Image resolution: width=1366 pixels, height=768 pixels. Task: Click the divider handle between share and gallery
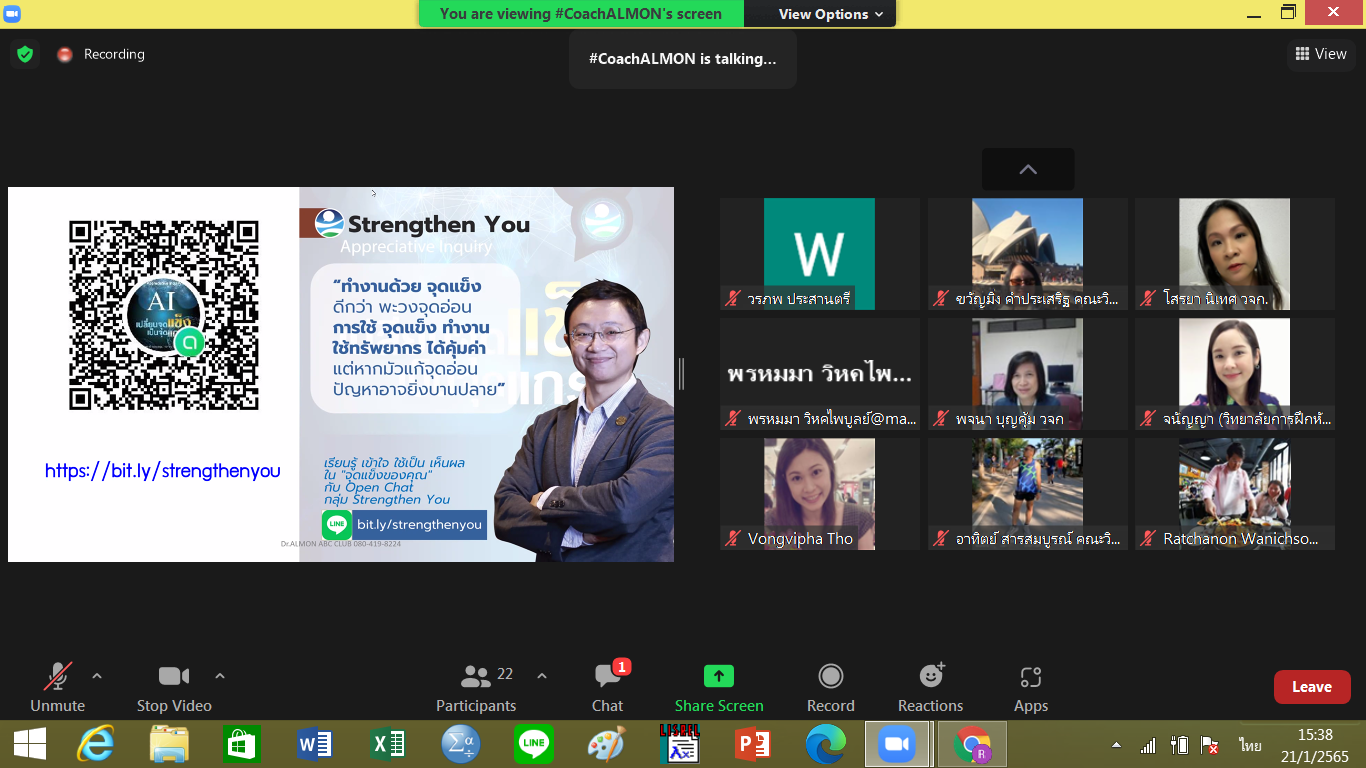(681, 374)
